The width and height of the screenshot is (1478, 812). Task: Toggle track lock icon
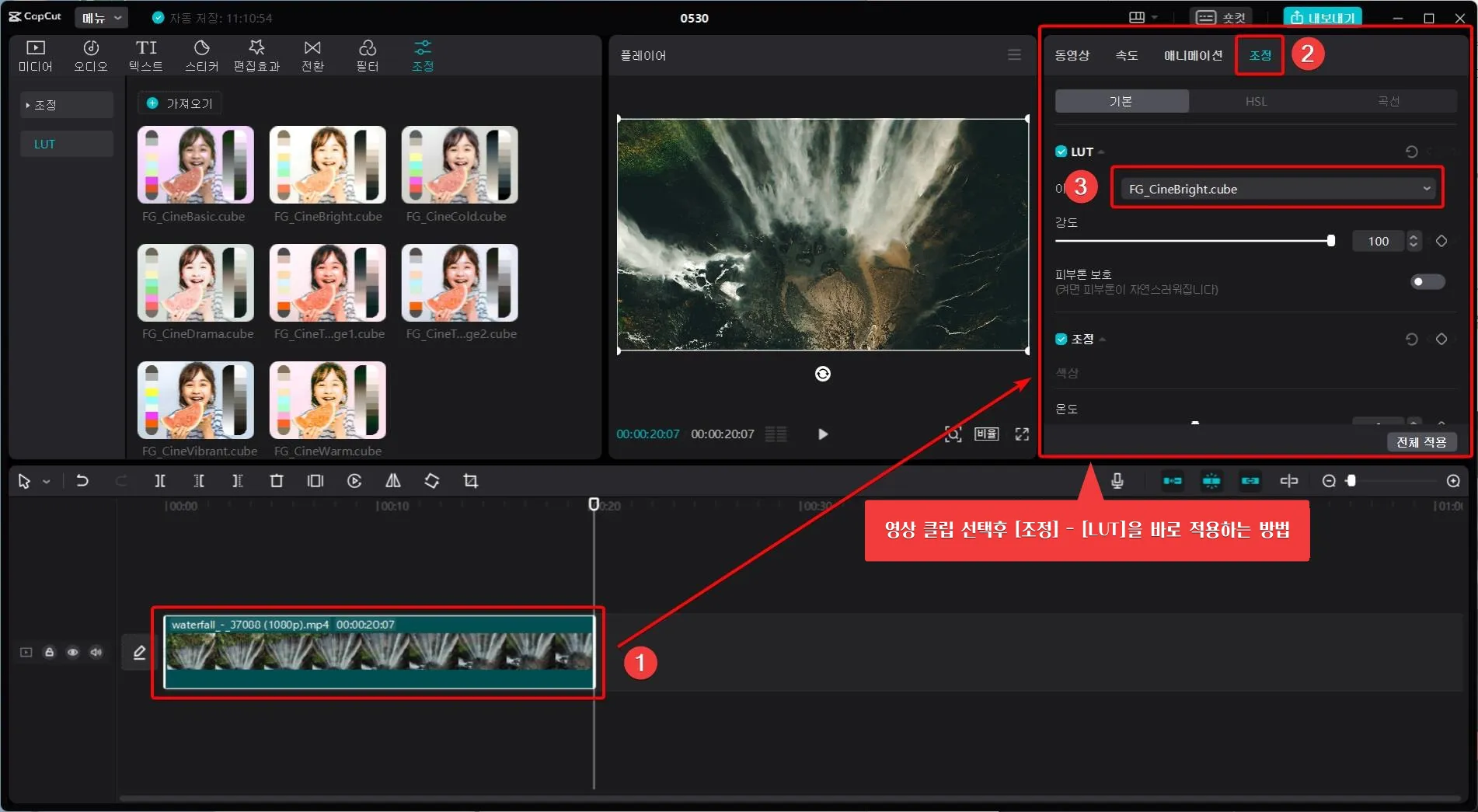49,652
